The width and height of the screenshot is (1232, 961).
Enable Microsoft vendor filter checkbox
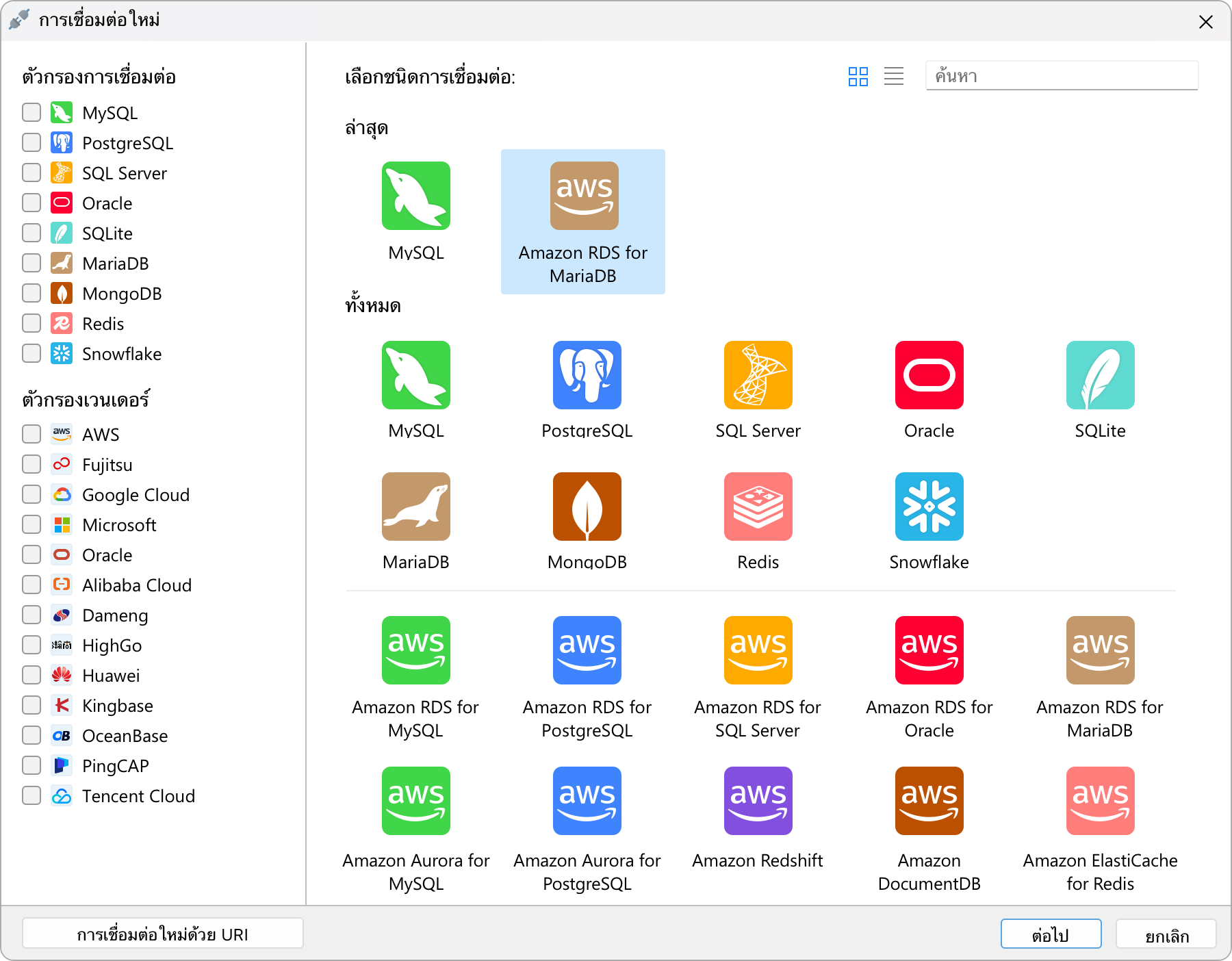31,524
